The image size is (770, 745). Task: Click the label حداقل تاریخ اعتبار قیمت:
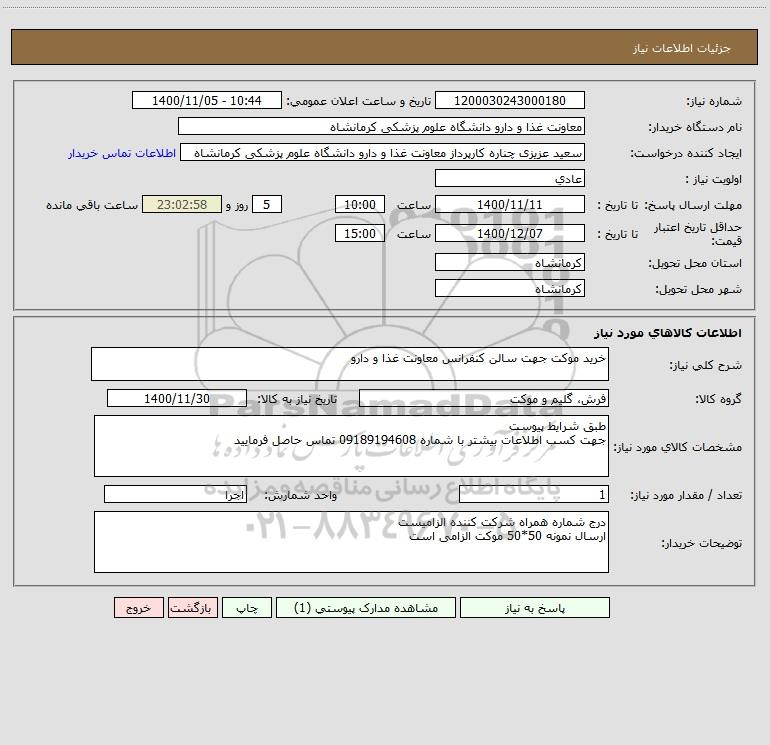(698, 234)
